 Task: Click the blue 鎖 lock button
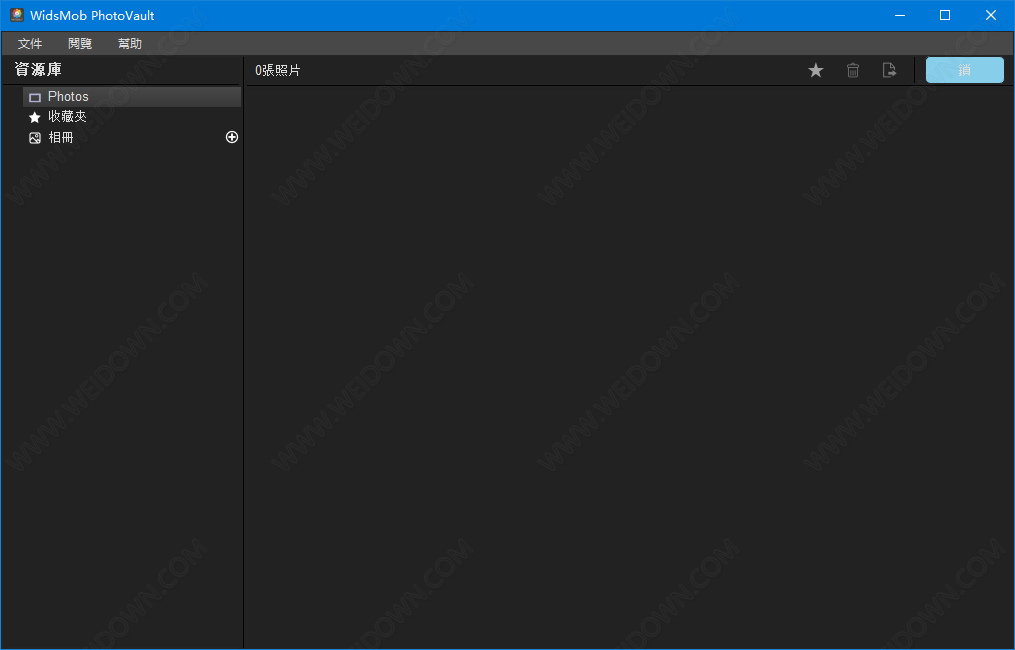(965, 71)
